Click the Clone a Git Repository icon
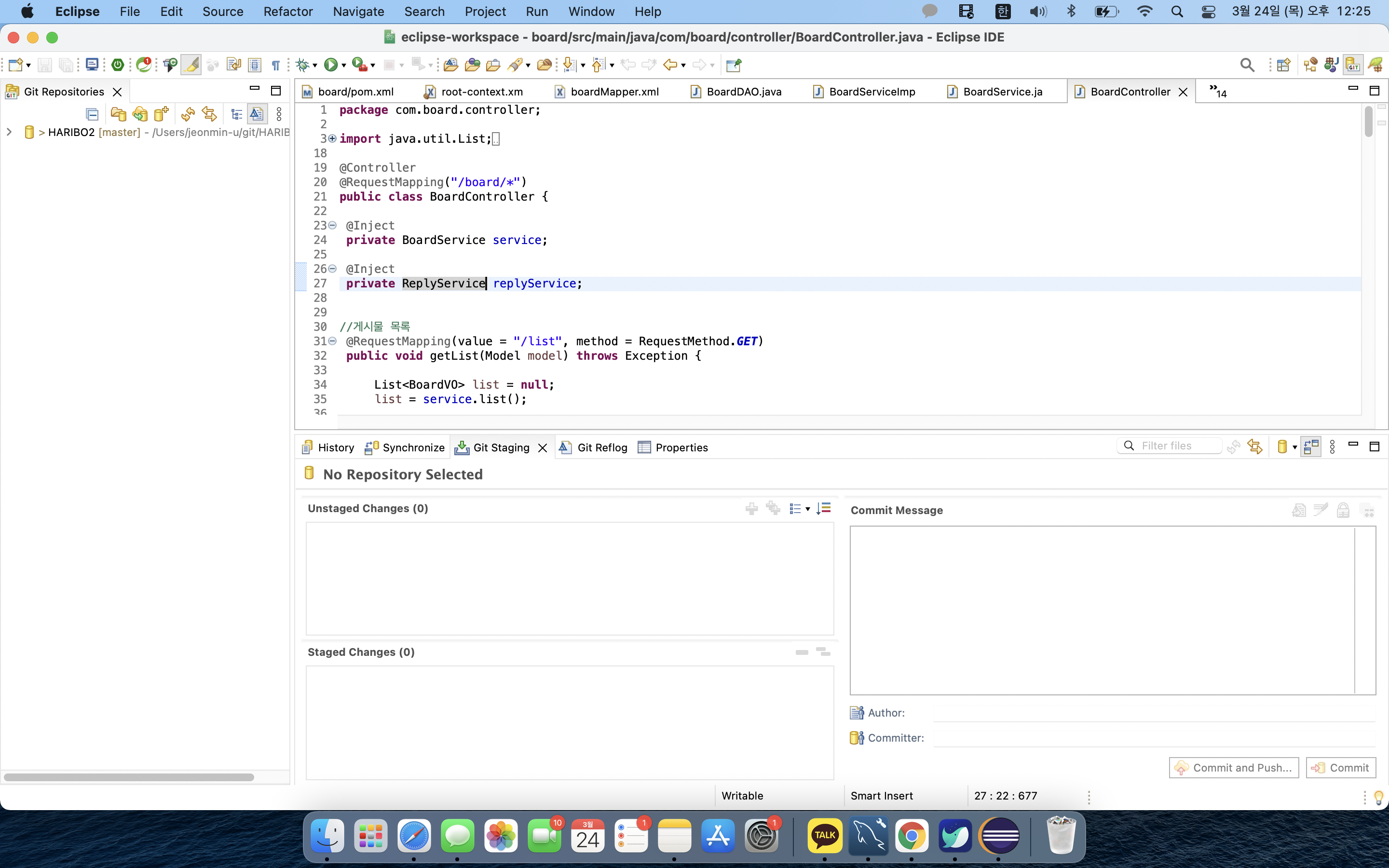Image resolution: width=1389 pixels, height=868 pixels. coord(140,114)
